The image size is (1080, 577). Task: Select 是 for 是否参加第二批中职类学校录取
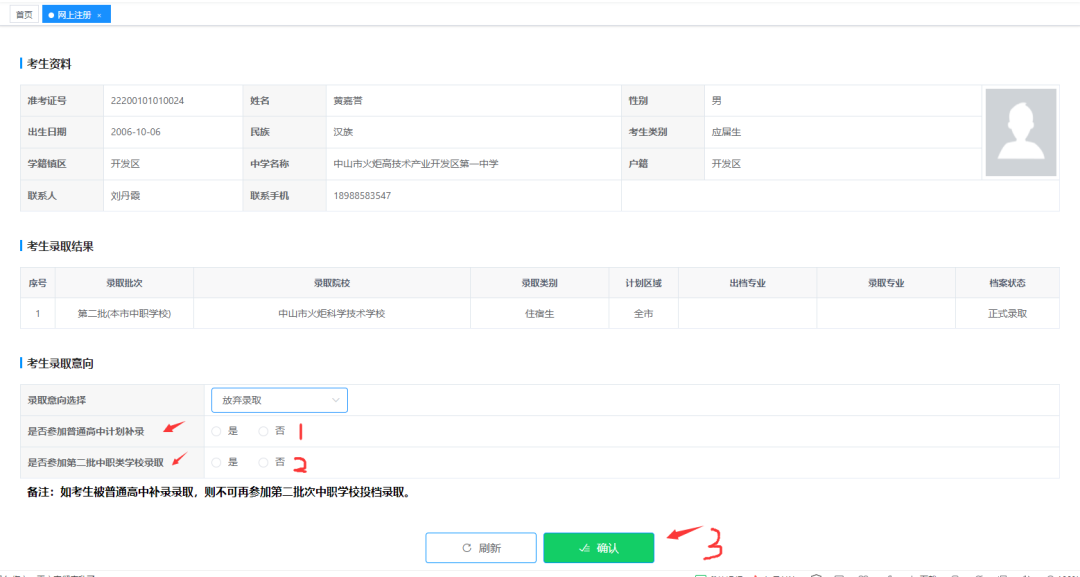(216, 462)
